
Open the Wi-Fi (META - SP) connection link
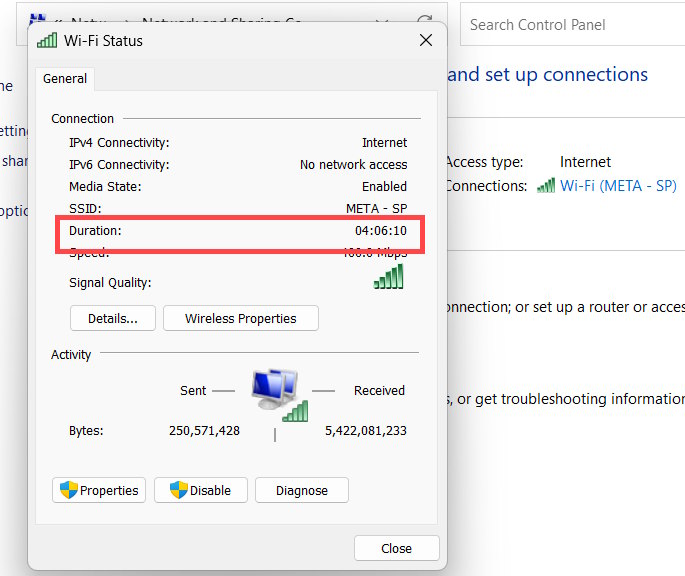pos(618,186)
